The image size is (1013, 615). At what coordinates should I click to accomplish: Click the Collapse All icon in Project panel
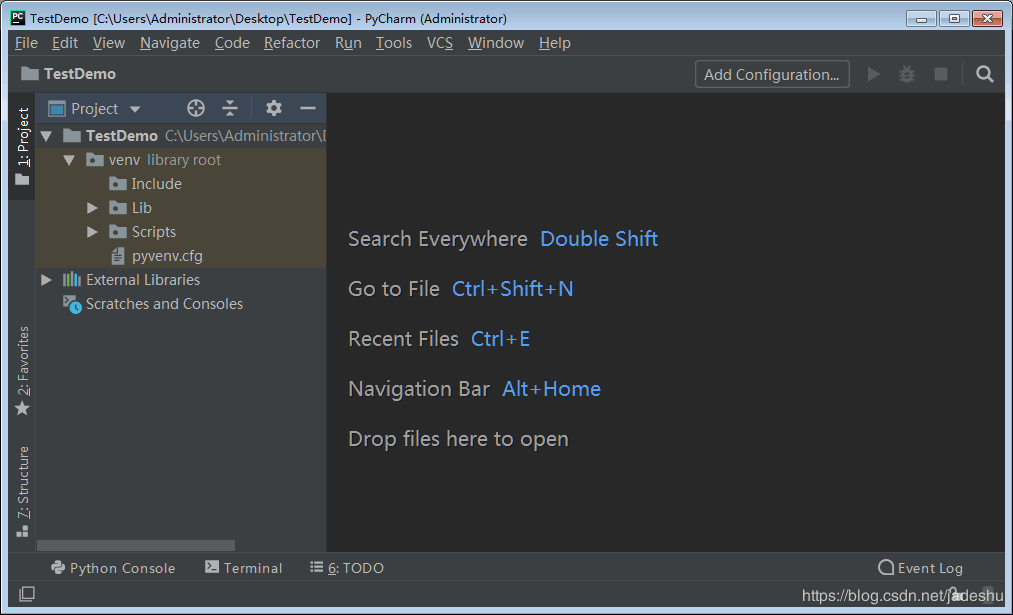click(230, 109)
